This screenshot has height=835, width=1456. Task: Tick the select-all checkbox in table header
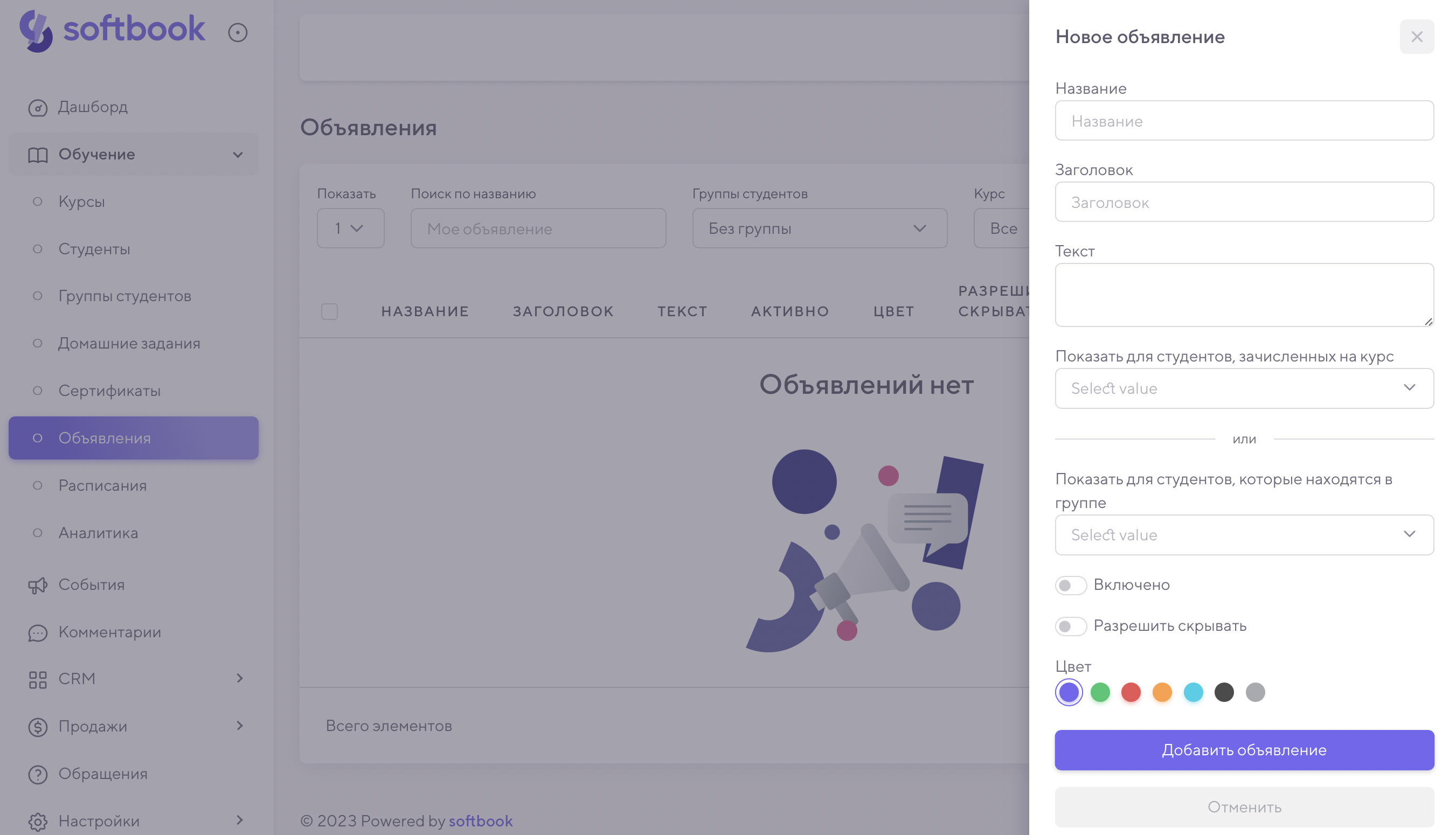tap(329, 311)
